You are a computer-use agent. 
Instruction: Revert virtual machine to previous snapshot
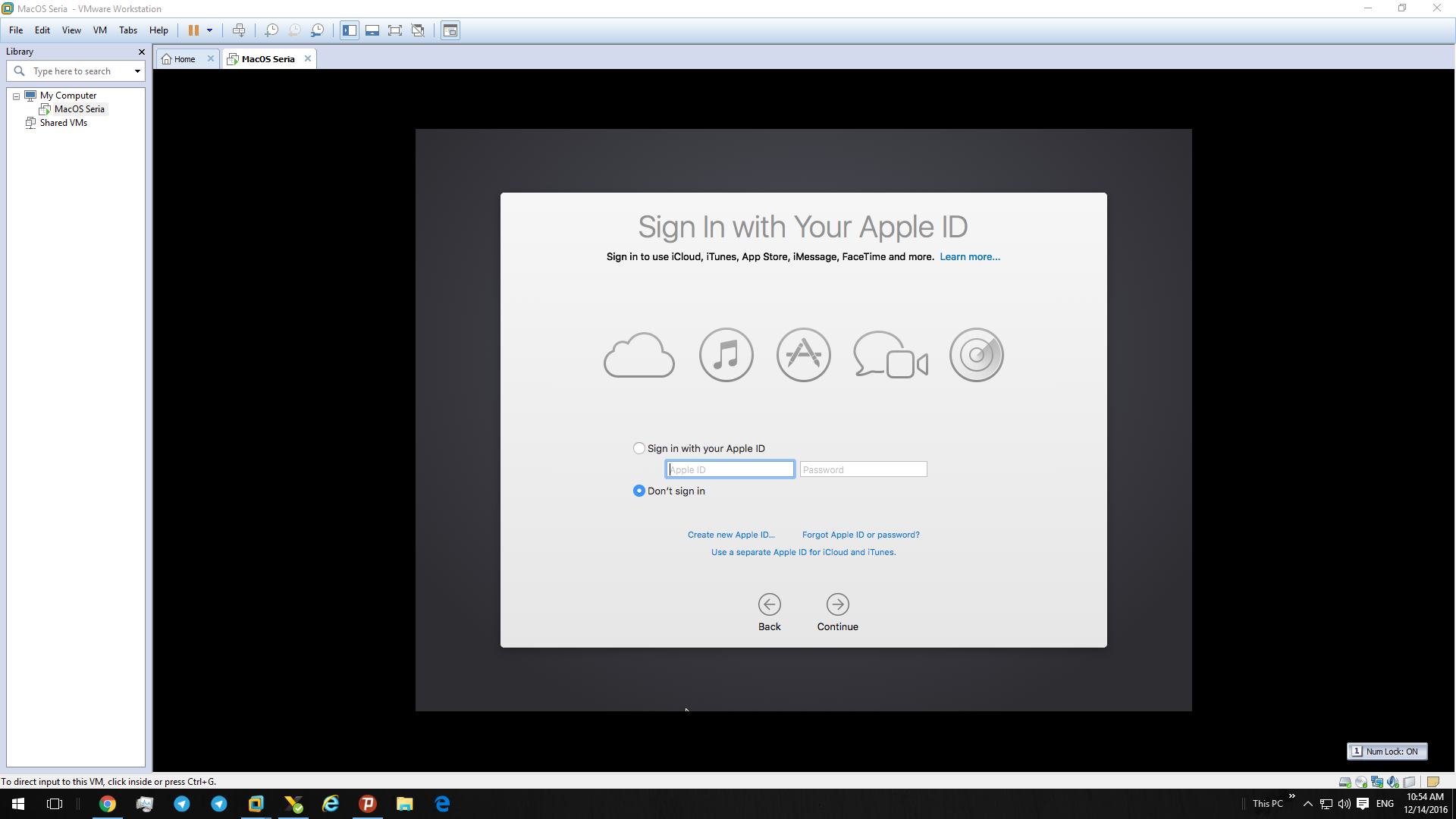click(294, 30)
